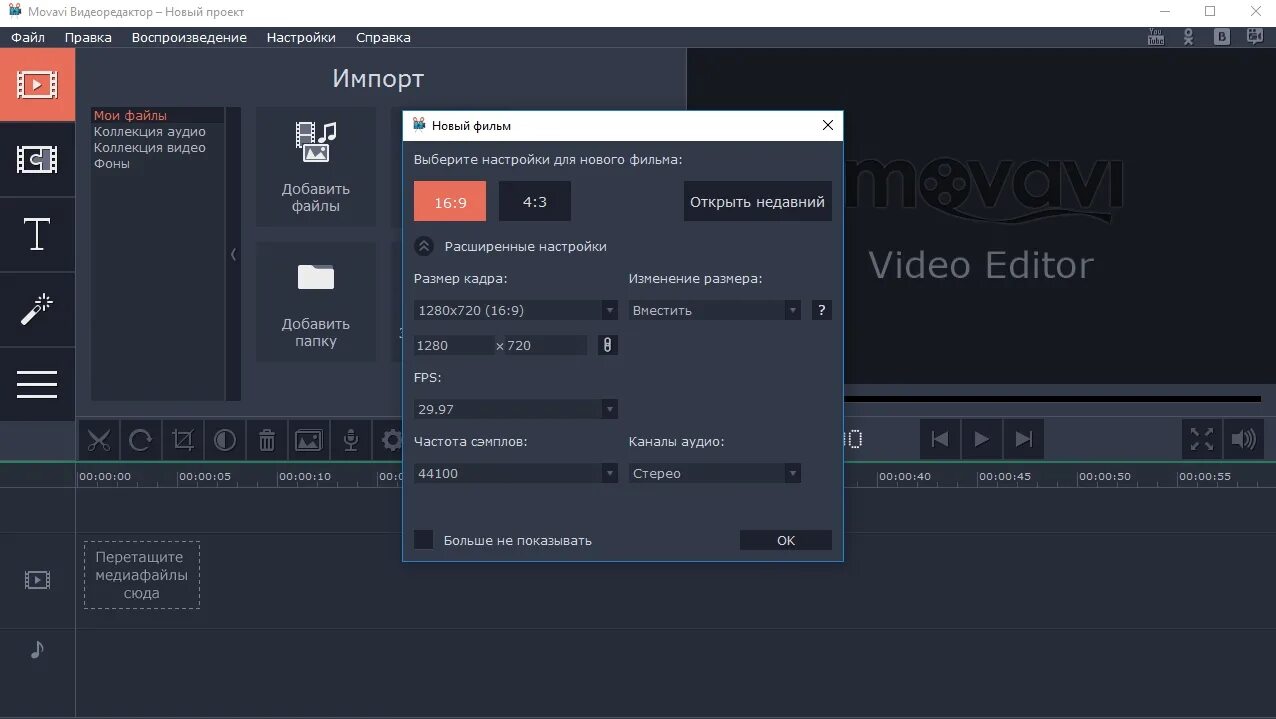Click the frame width field 1280

coord(454,345)
